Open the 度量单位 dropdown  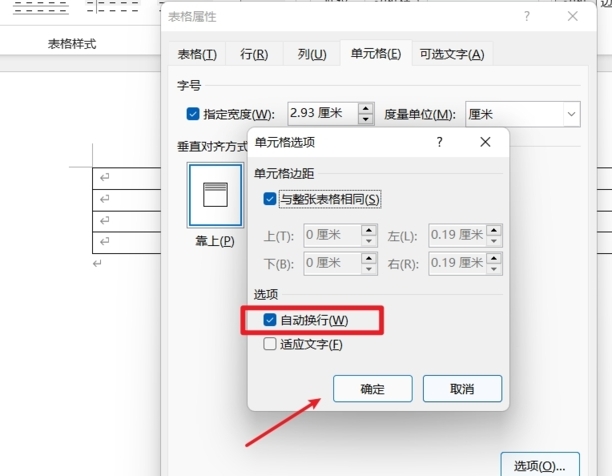(571, 114)
